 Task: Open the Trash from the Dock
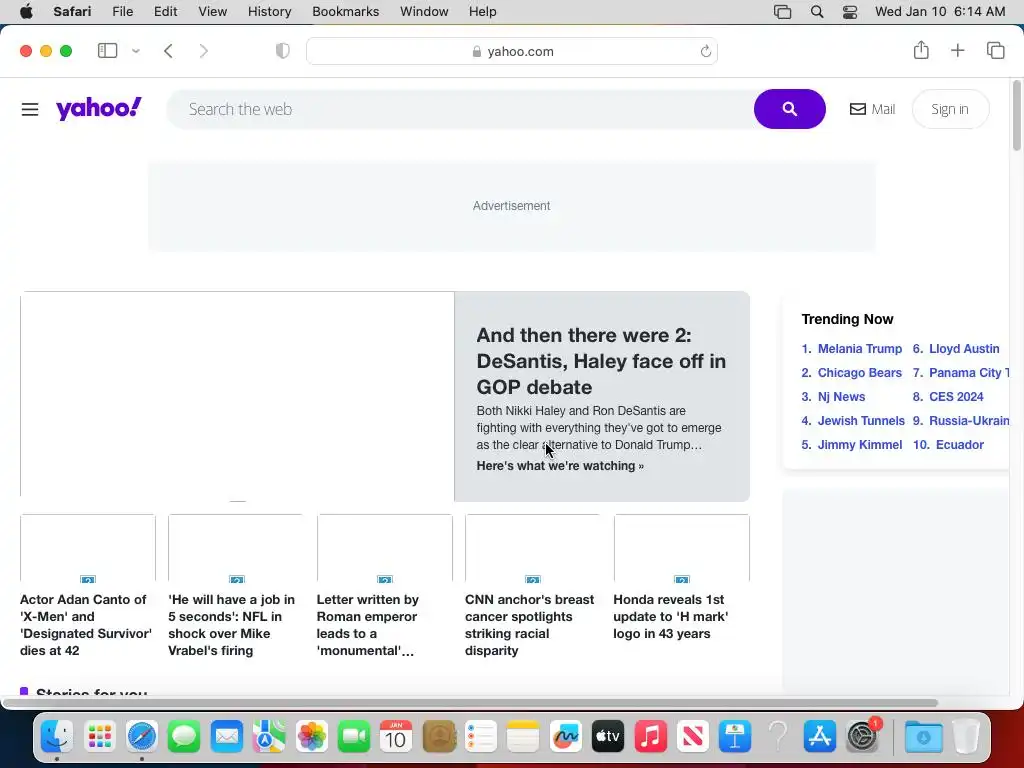point(966,737)
